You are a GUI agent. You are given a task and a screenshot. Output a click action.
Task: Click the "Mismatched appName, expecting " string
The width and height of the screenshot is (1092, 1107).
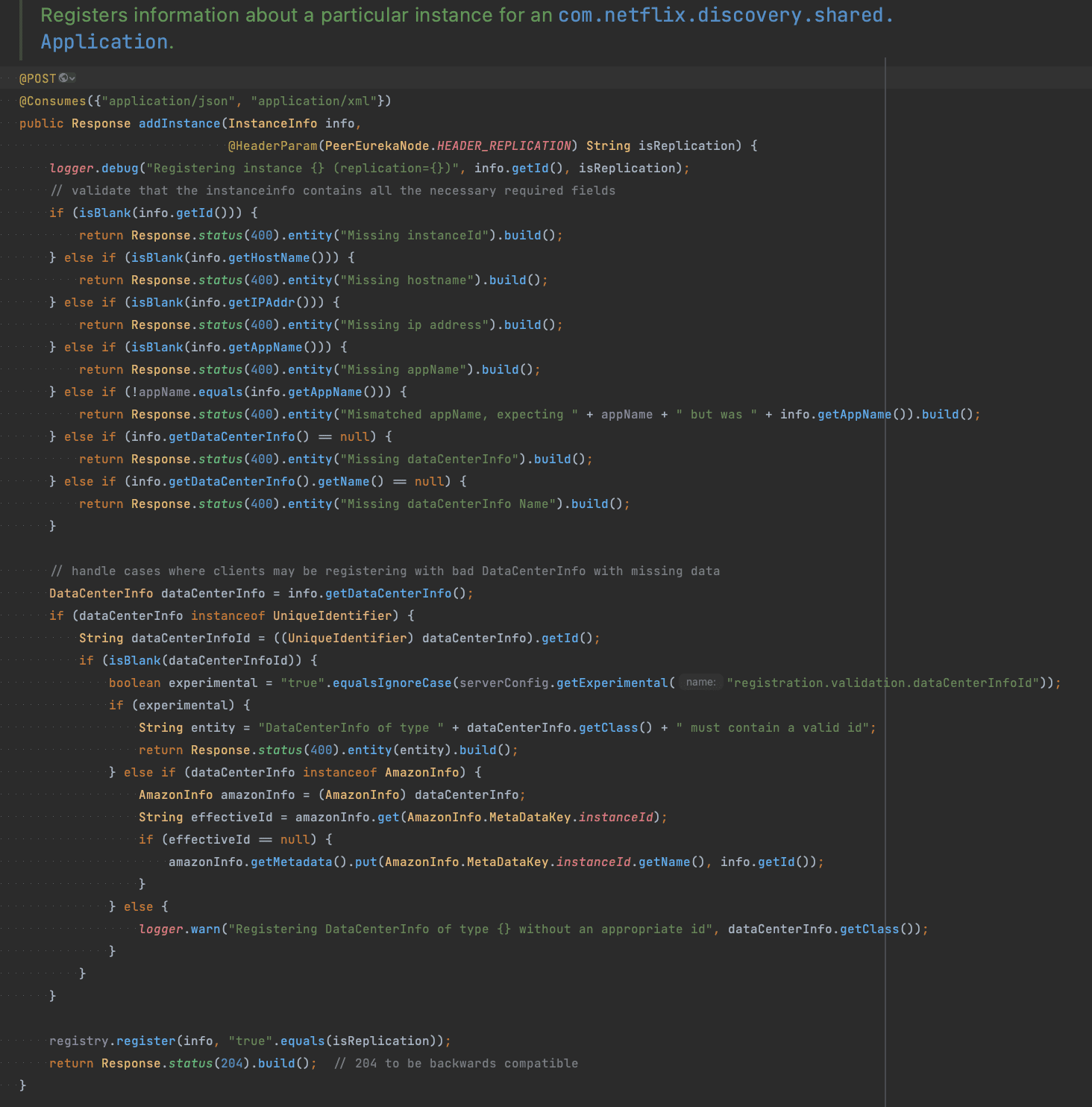tap(459, 414)
